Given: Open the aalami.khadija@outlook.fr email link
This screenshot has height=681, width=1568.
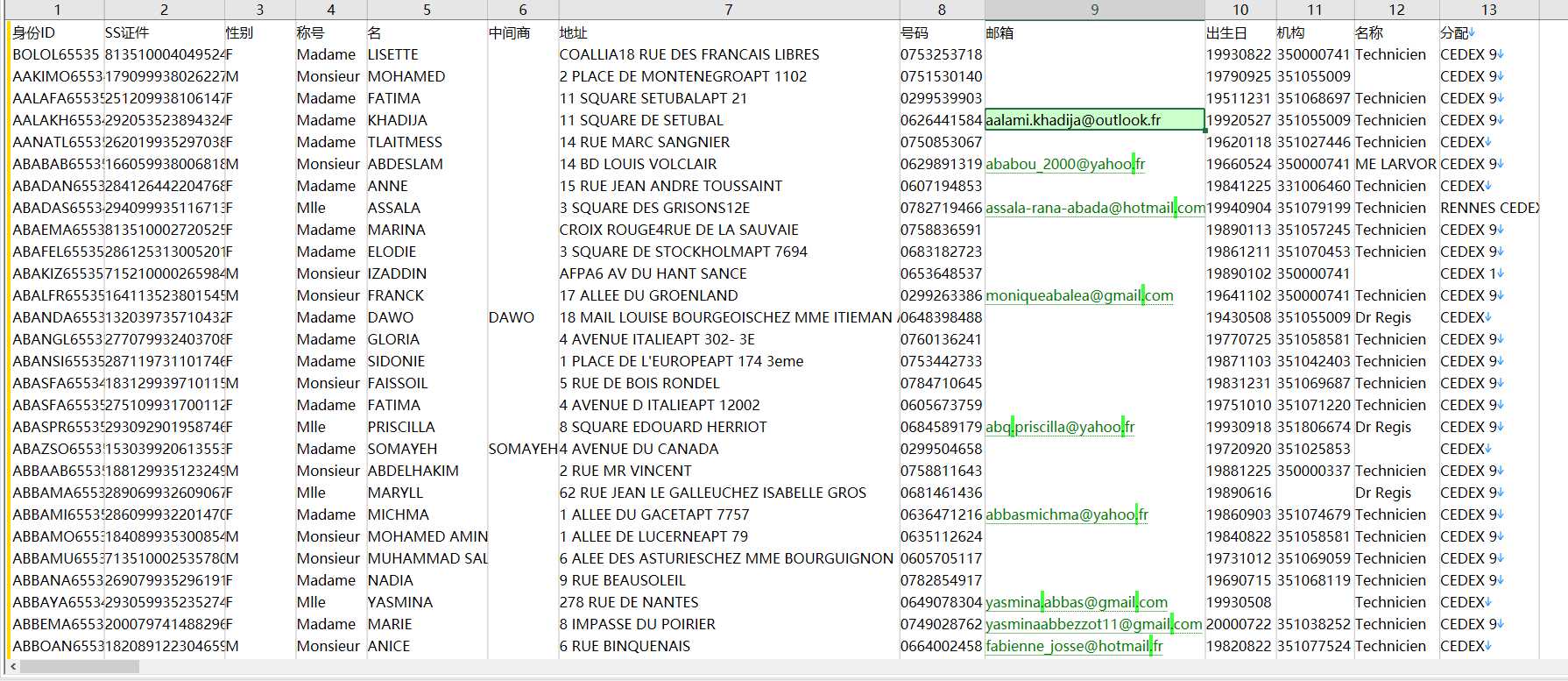Looking at the screenshot, I should [x=1073, y=120].
